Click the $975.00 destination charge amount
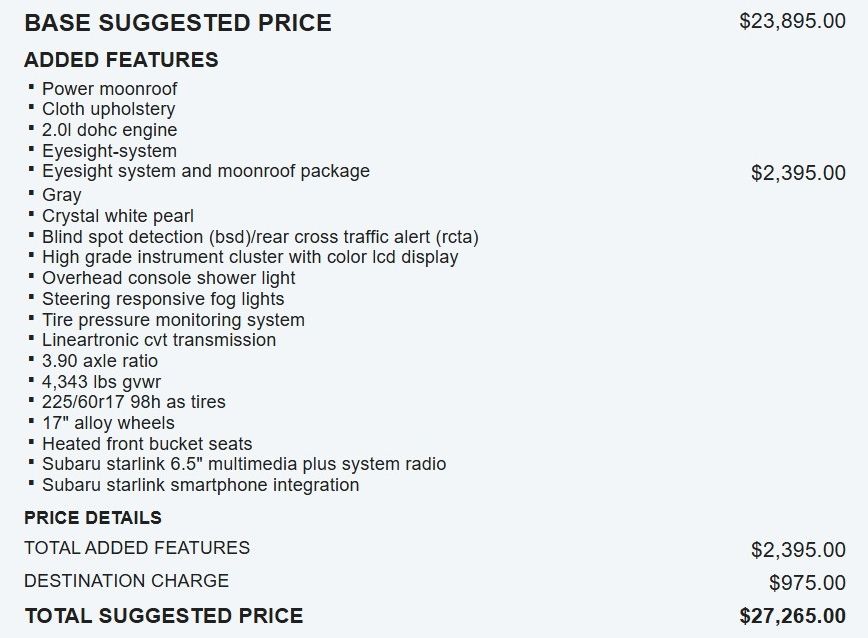This screenshot has height=638, width=868. click(807, 583)
